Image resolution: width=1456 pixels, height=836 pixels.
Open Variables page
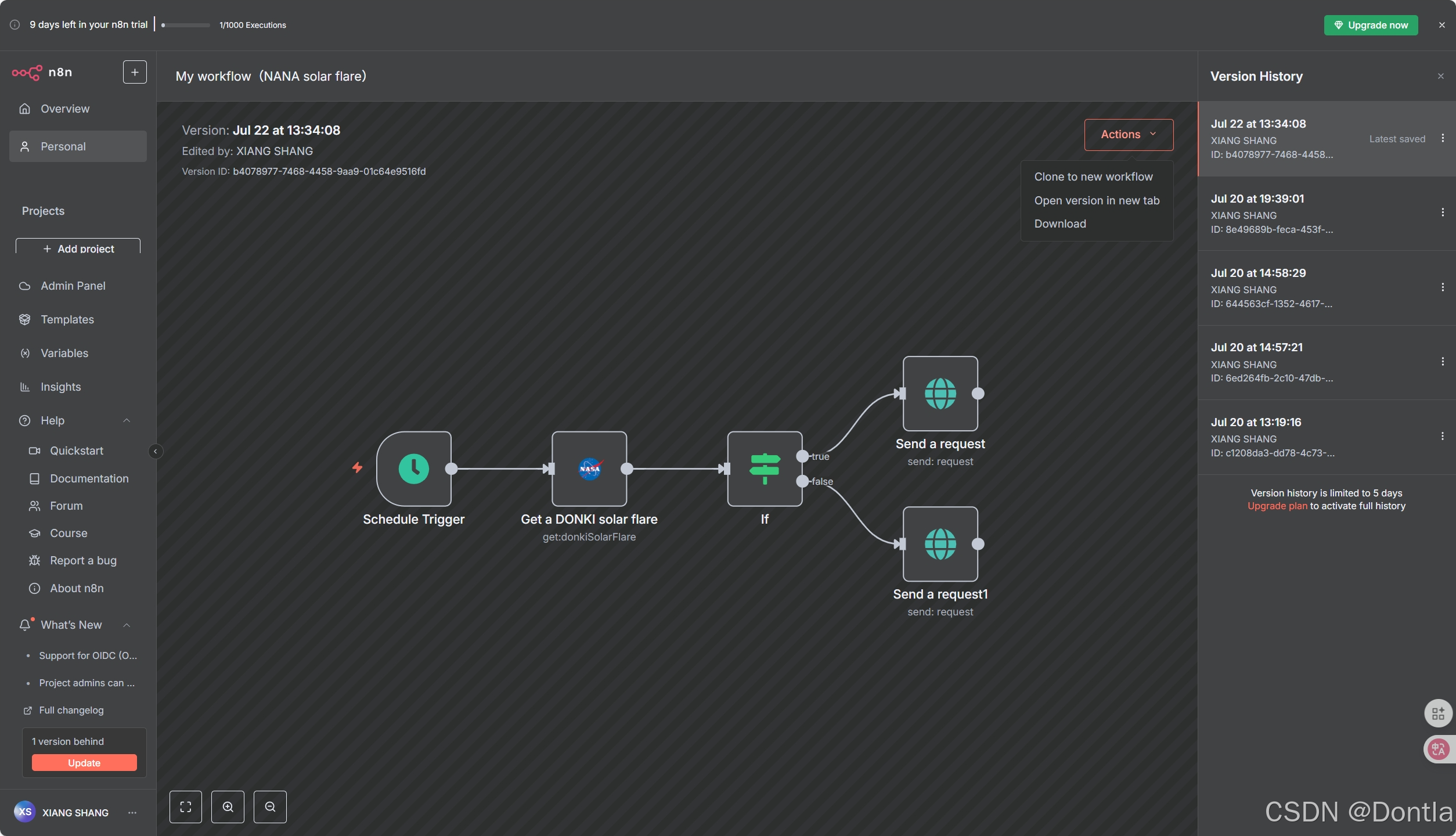point(78,353)
